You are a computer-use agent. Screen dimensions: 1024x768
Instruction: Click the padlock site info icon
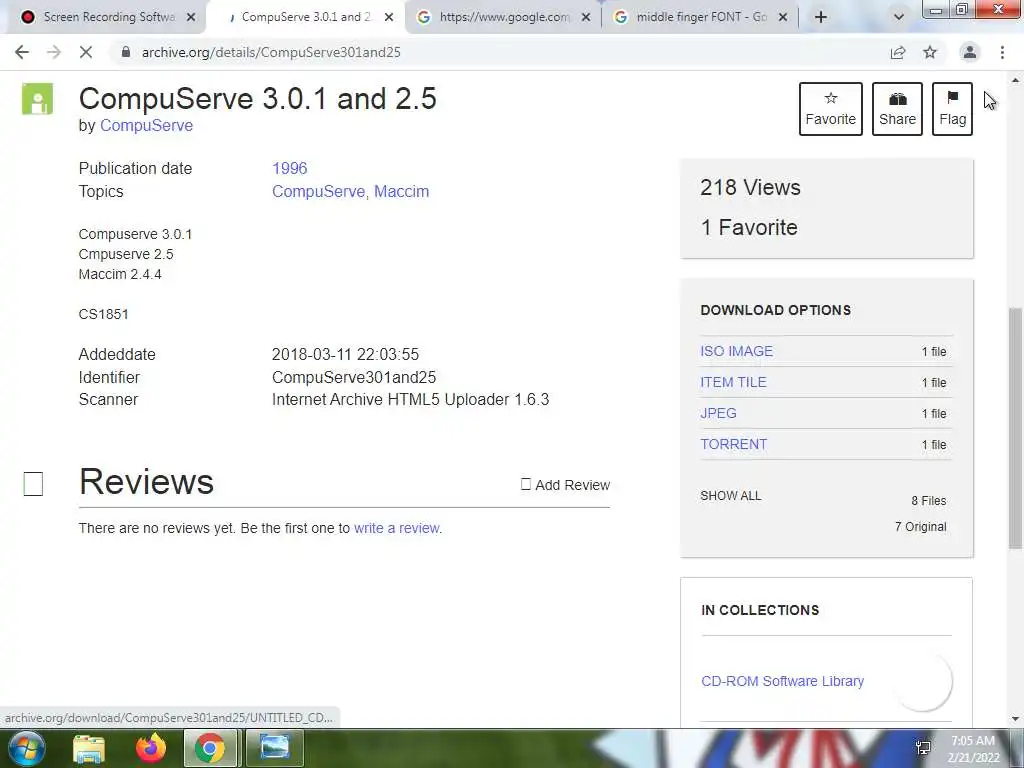(125, 52)
